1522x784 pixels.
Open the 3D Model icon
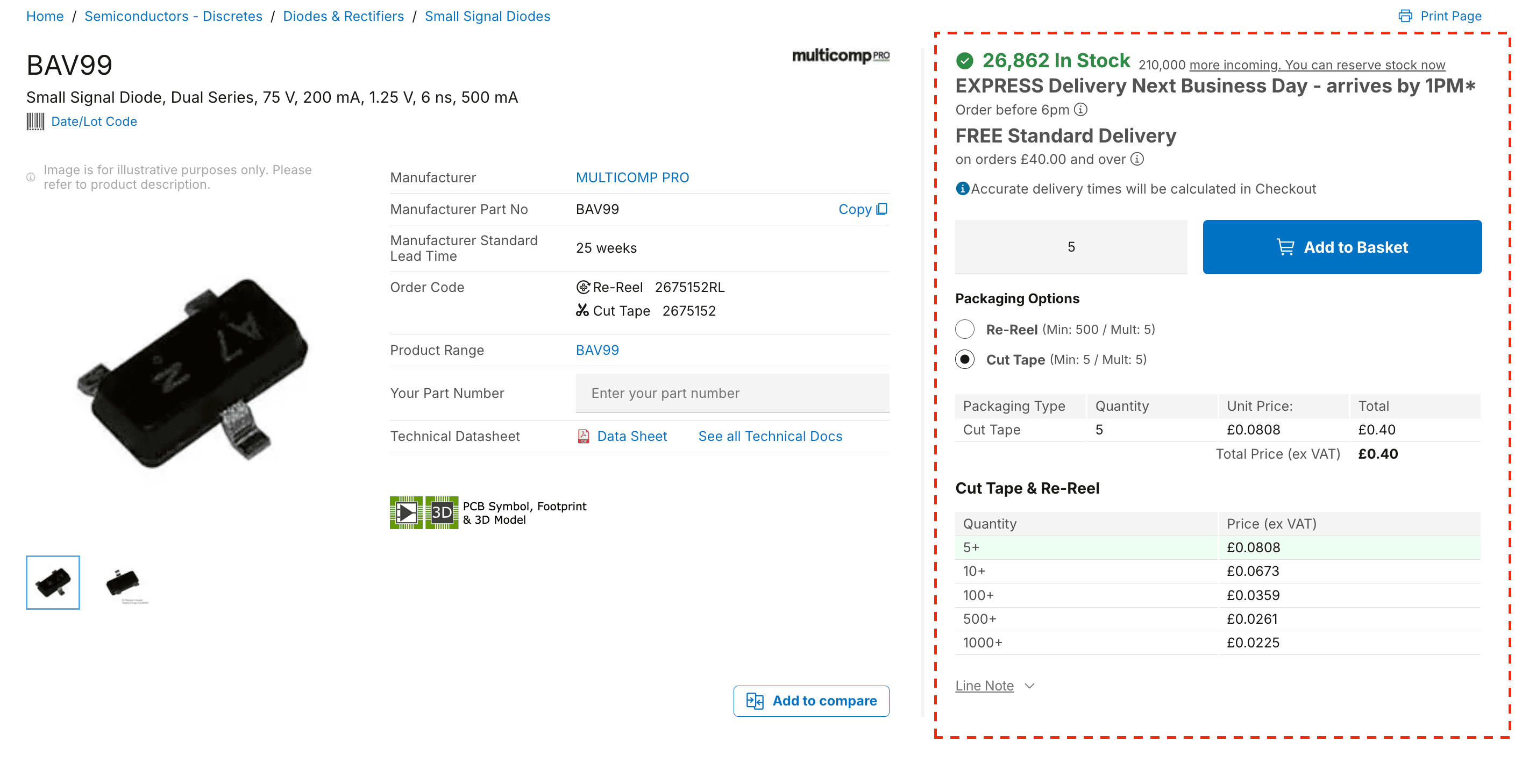[x=442, y=512]
